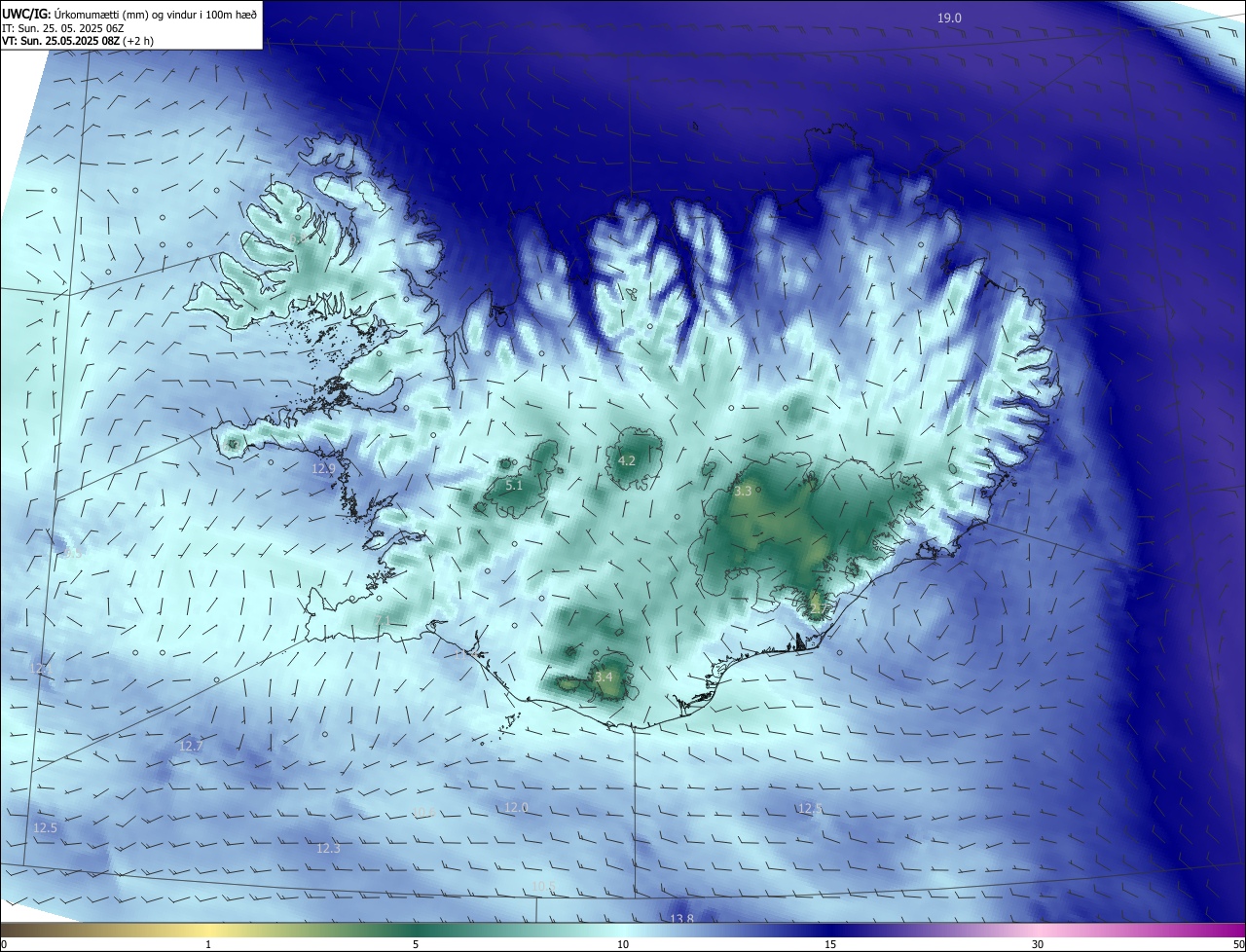
Task: Click the map value label '5.1'
Action: 514,485
